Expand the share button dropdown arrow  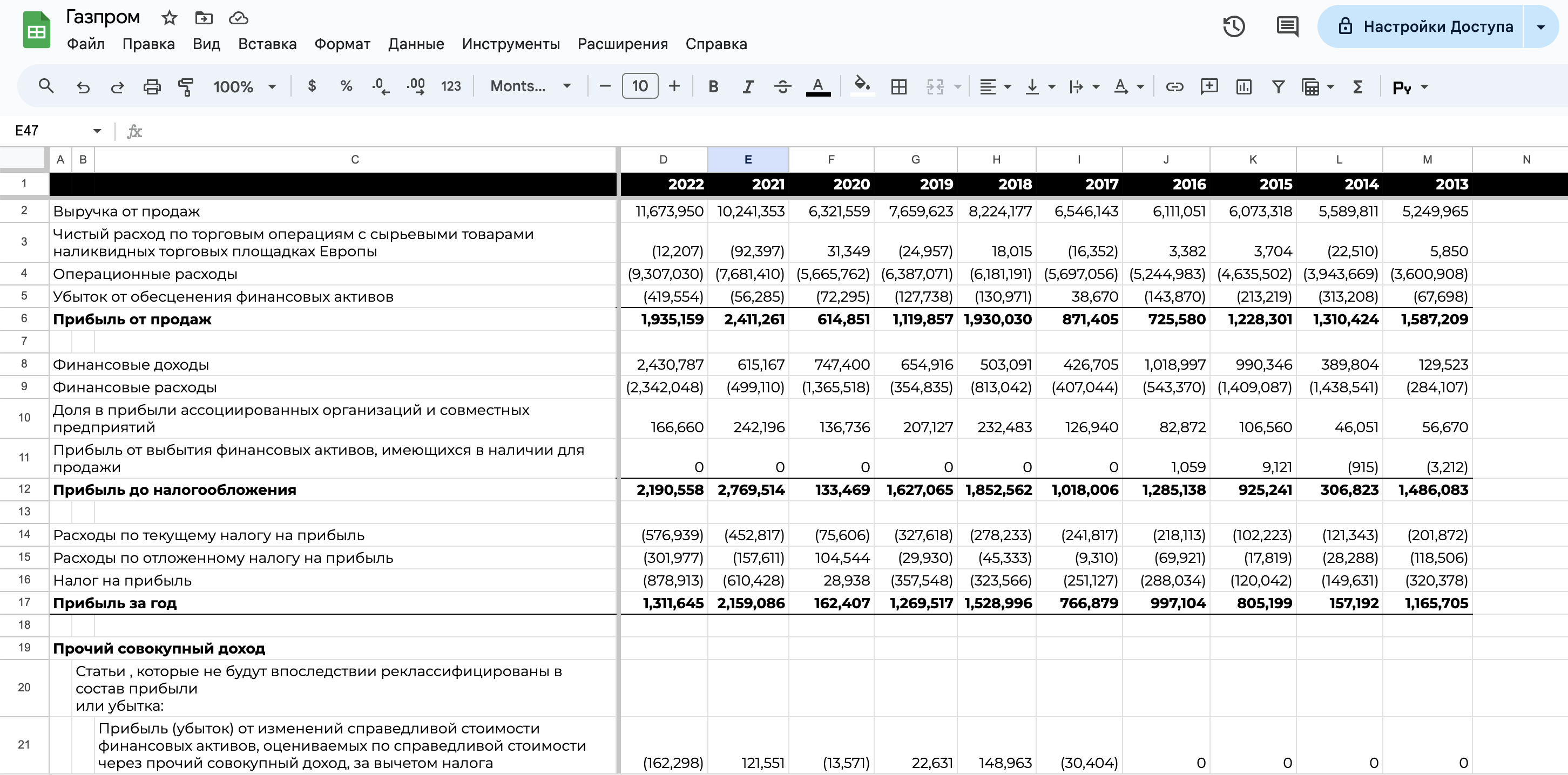pyautogui.click(x=1540, y=26)
